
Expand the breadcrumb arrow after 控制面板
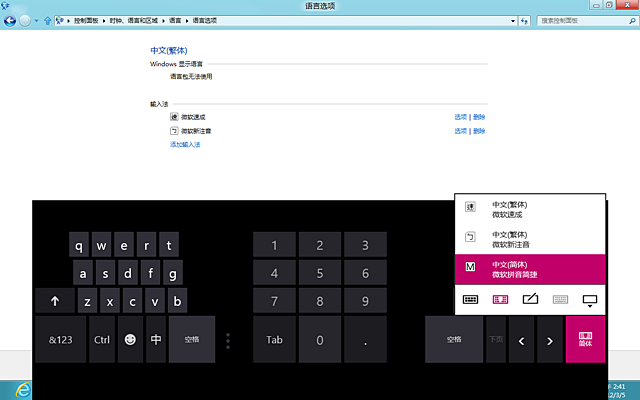[104, 21]
